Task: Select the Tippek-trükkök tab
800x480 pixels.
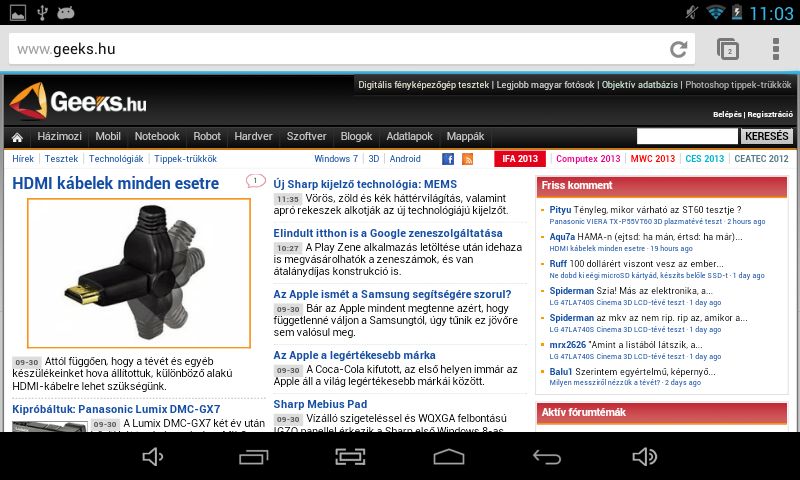Action: click(x=185, y=159)
